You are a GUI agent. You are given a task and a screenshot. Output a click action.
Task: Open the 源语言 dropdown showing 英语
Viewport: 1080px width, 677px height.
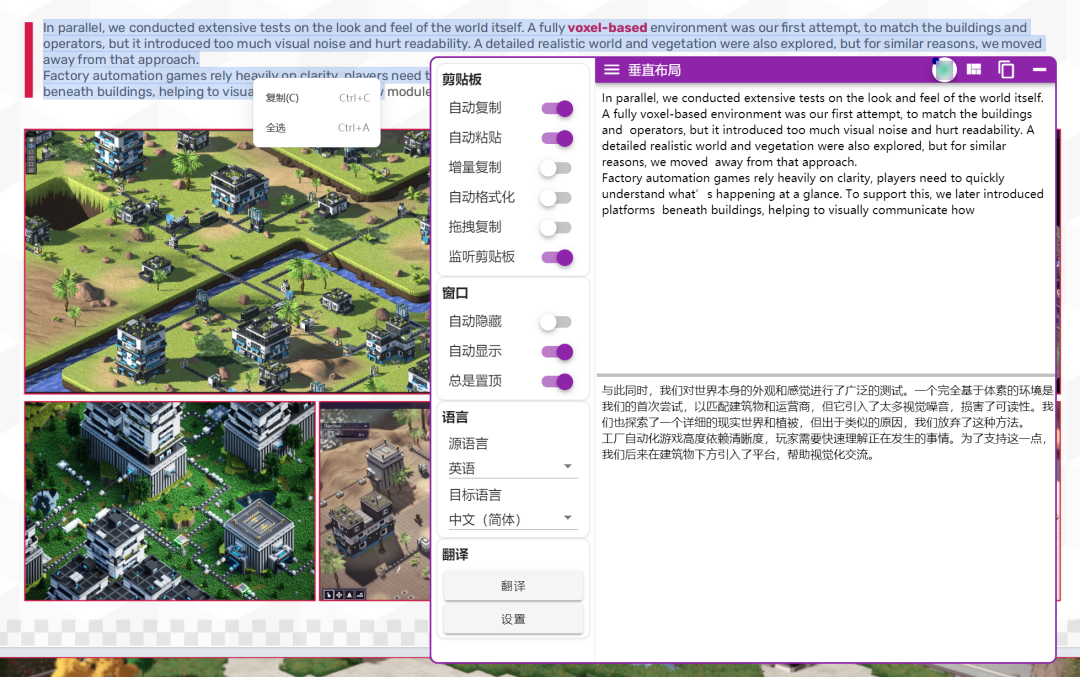[512, 468]
